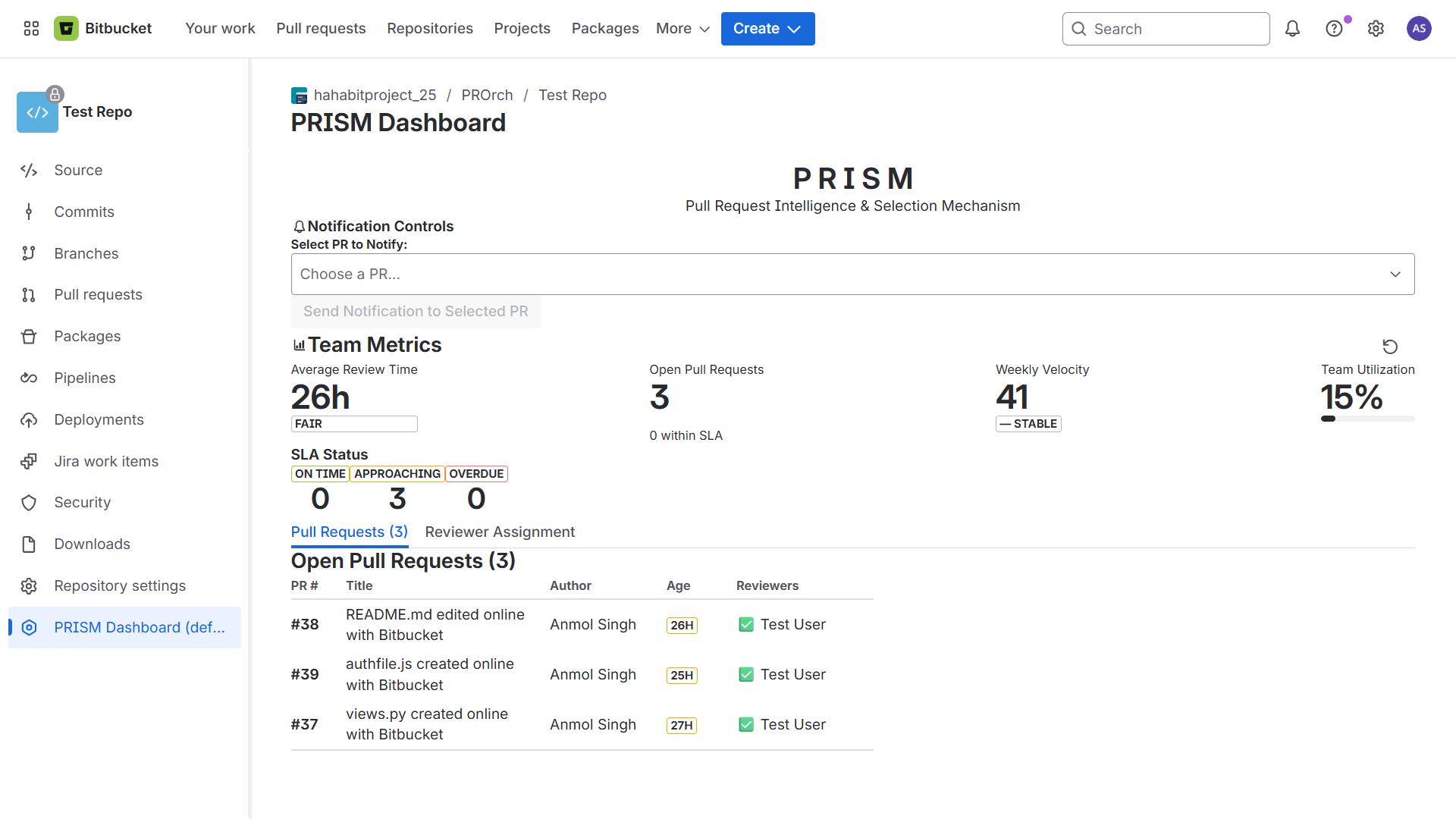Click the Team Utilization progress bar
Viewport: 1456px width, 819px height.
coord(1367,419)
